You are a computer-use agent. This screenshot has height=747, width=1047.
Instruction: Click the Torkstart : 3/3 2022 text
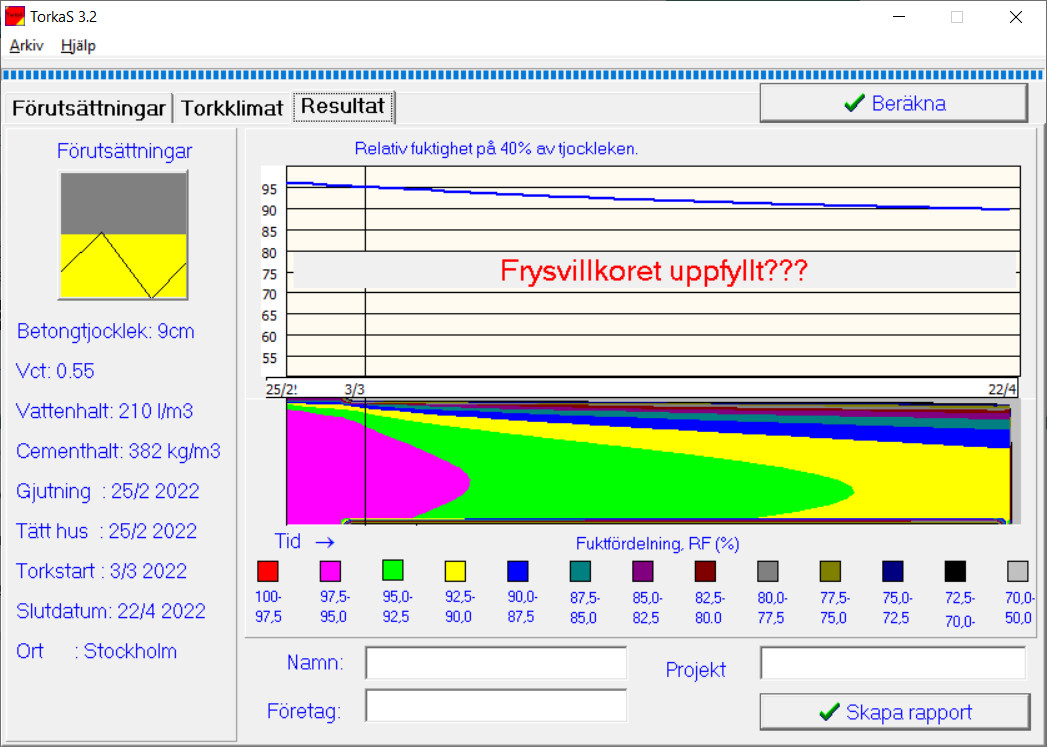pos(101,571)
